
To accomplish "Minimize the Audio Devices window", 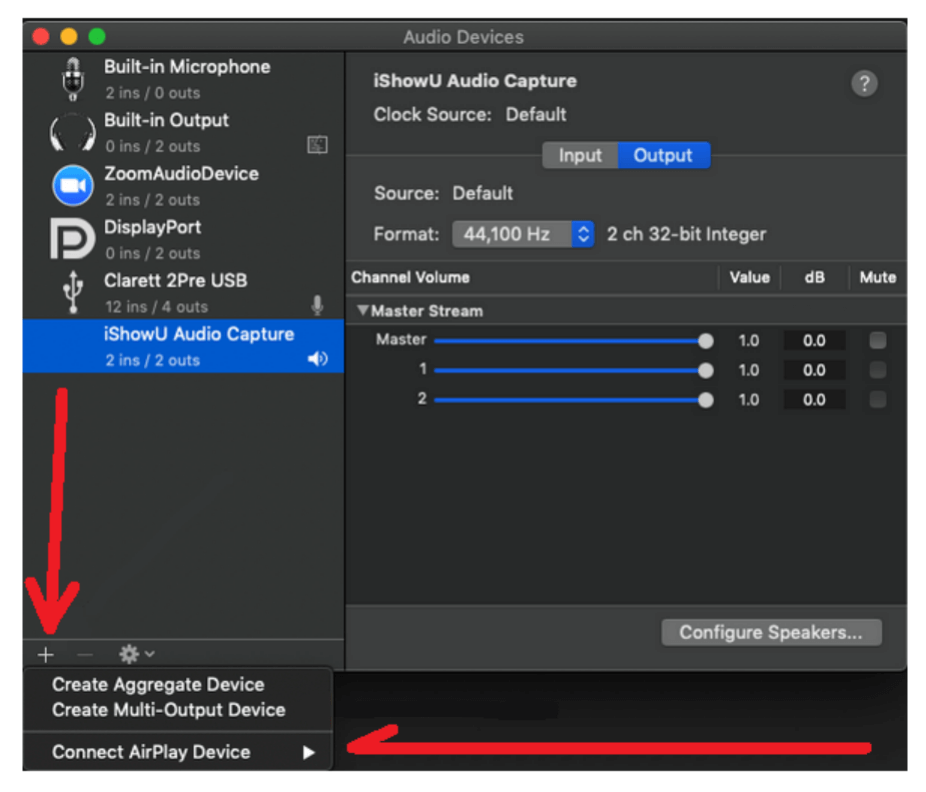I will [69, 37].
